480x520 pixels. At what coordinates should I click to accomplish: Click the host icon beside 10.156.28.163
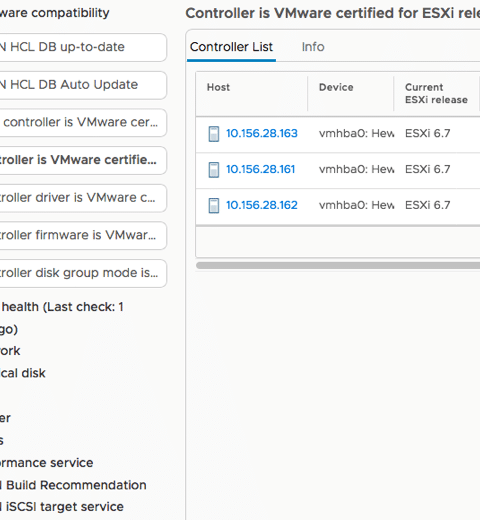pyautogui.click(x=214, y=134)
